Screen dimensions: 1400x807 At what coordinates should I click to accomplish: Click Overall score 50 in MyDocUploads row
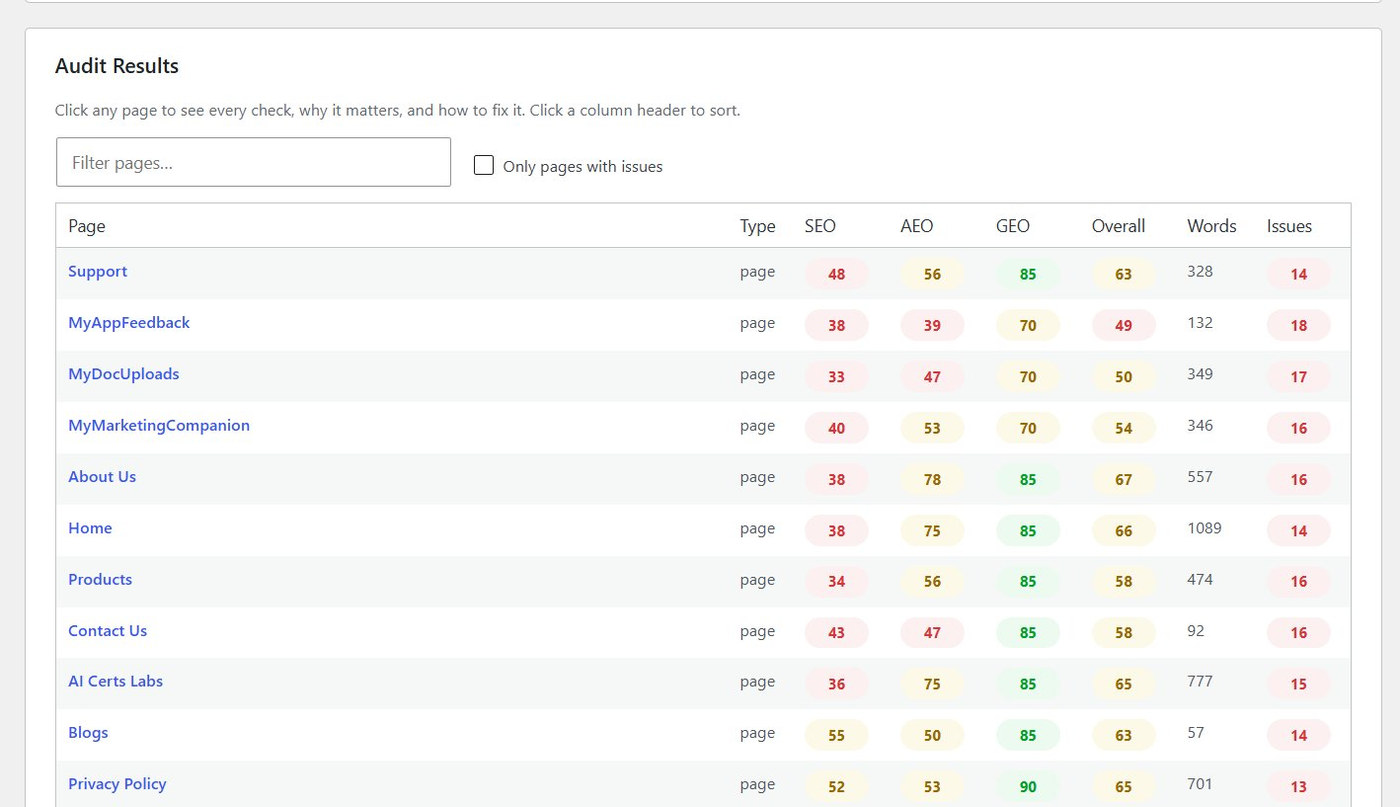pos(1124,377)
